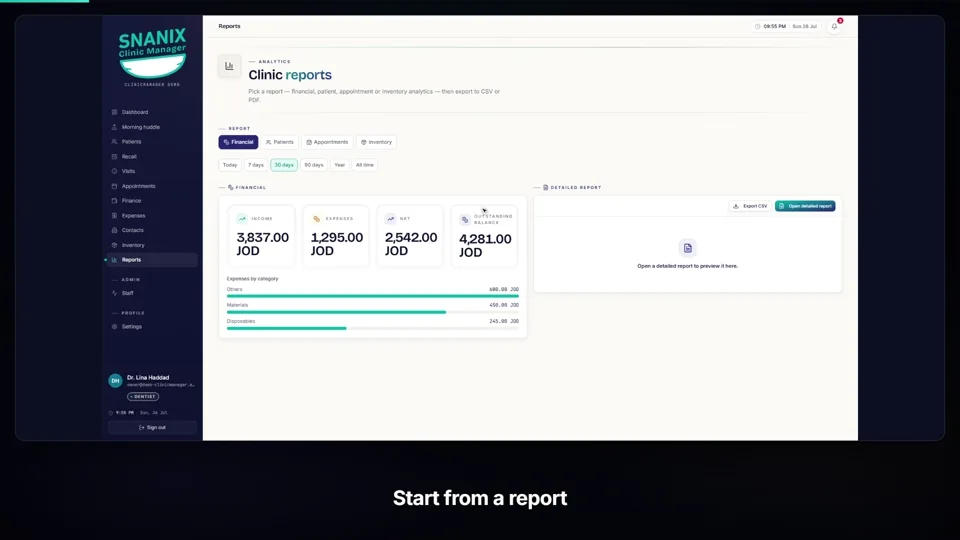The width and height of the screenshot is (960, 540).
Task: Click the sidebar Inventory box icon
Action: tap(114, 245)
